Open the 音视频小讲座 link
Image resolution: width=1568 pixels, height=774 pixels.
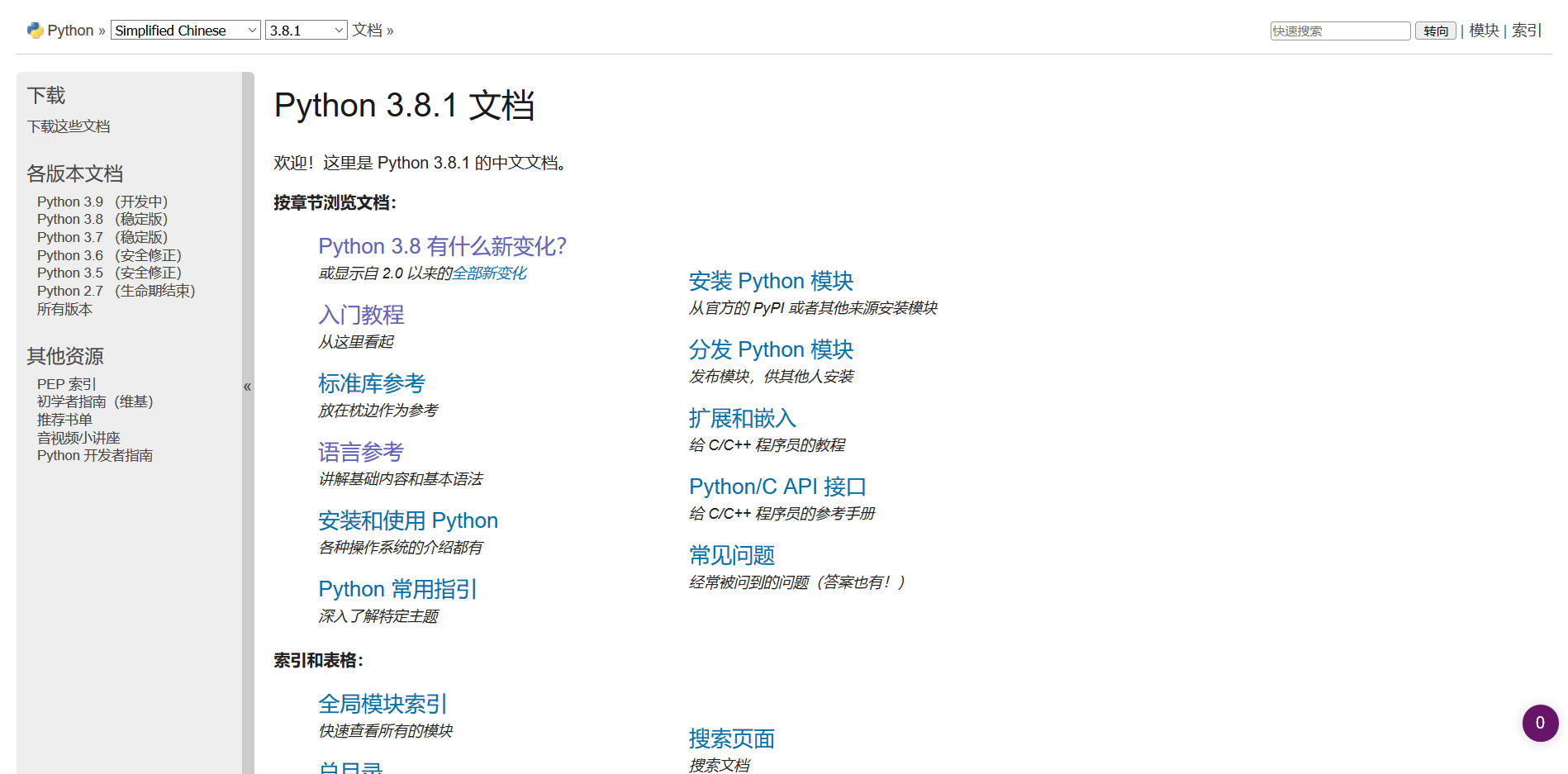pyautogui.click(x=78, y=438)
